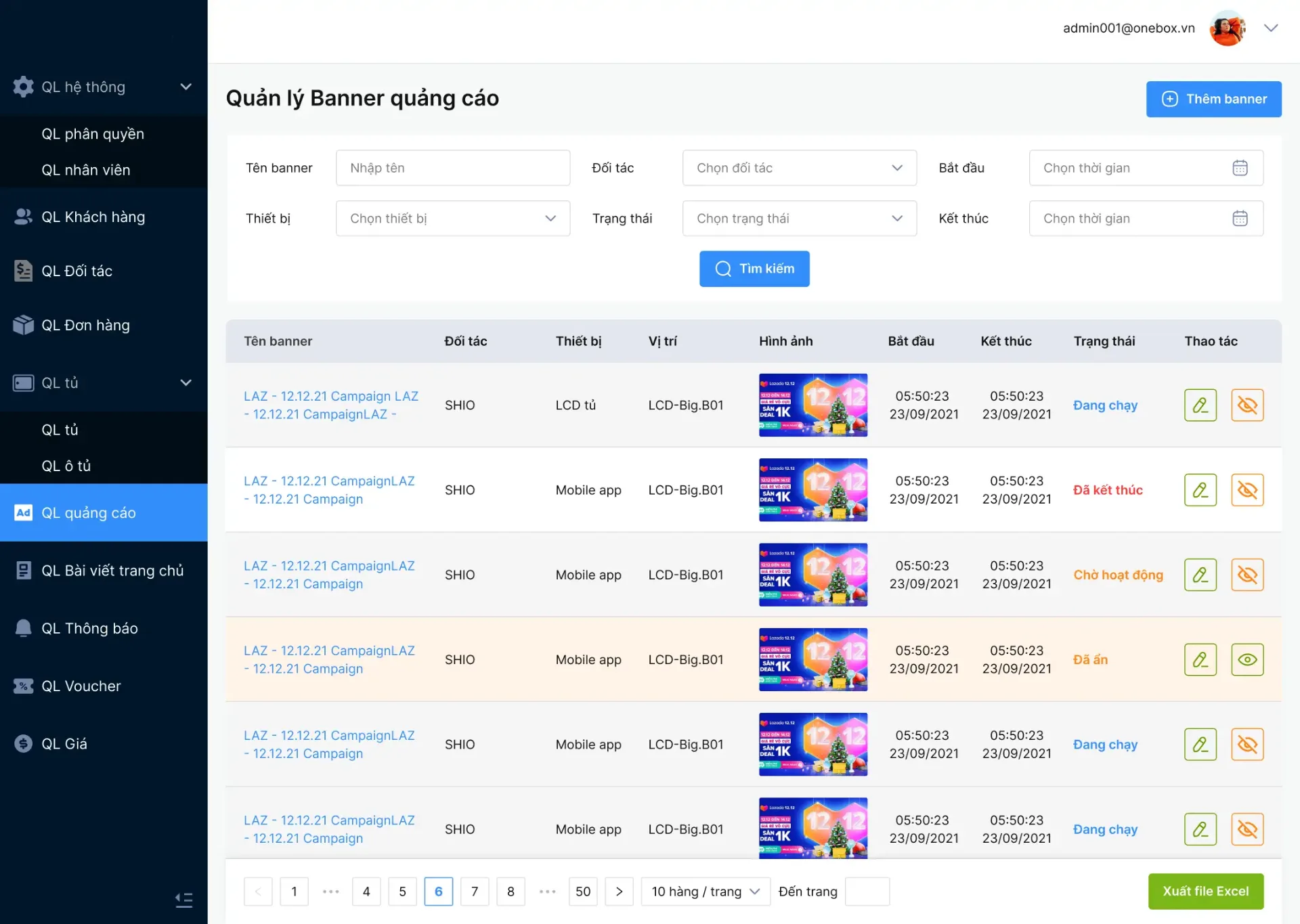Click Xuất file Excel button
This screenshot has width=1300, height=924.
[1205, 892]
